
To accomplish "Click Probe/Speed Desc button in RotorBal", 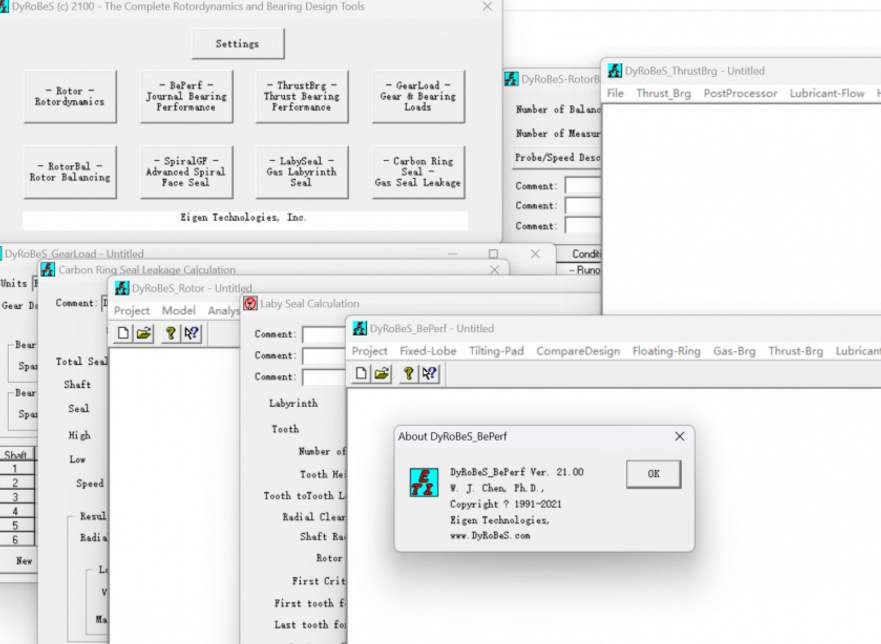I will [557, 158].
